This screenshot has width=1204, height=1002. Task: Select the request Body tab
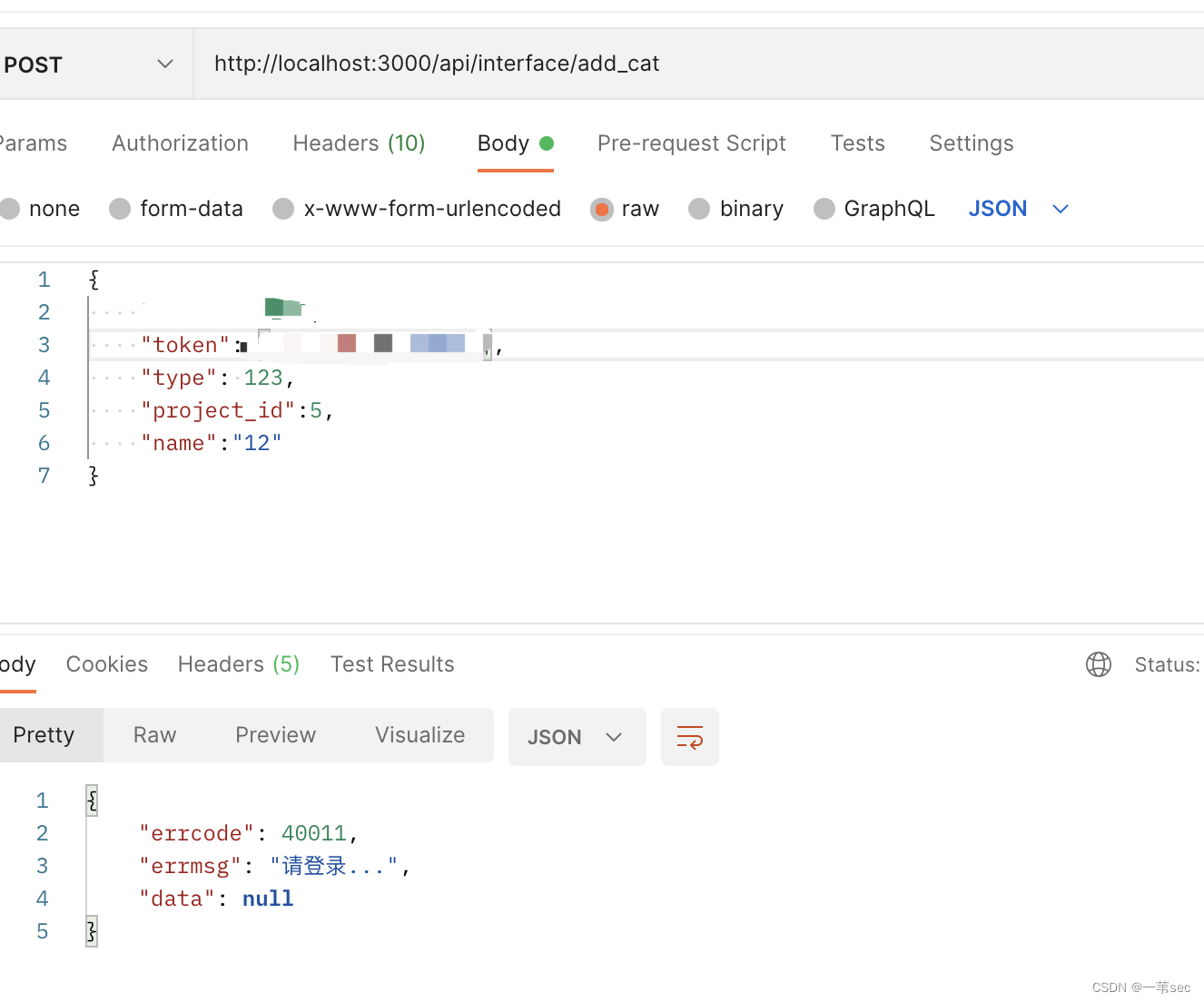click(x=515, y=143)
